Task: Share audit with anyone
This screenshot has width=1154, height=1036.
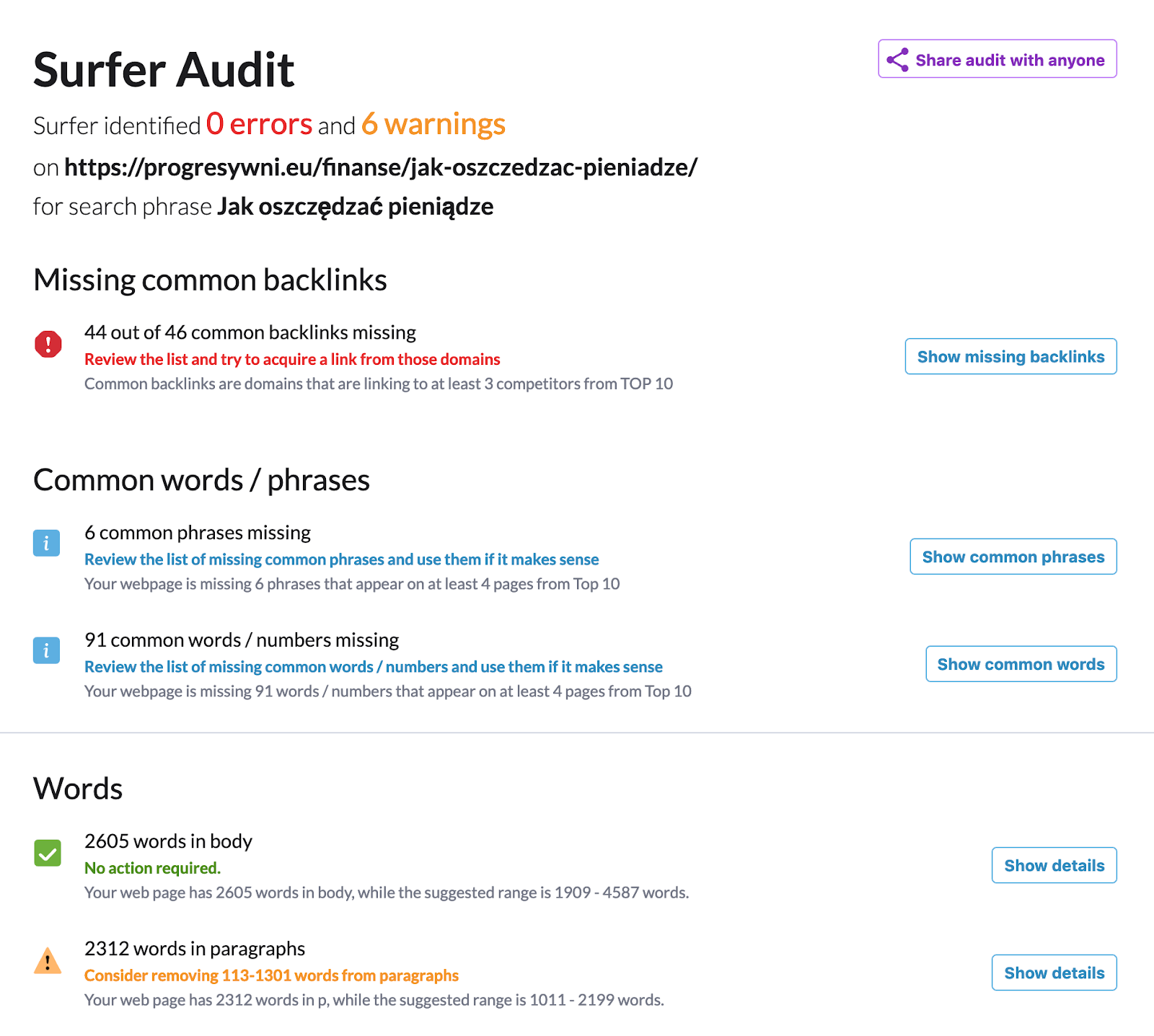Action: coord(997,59)
